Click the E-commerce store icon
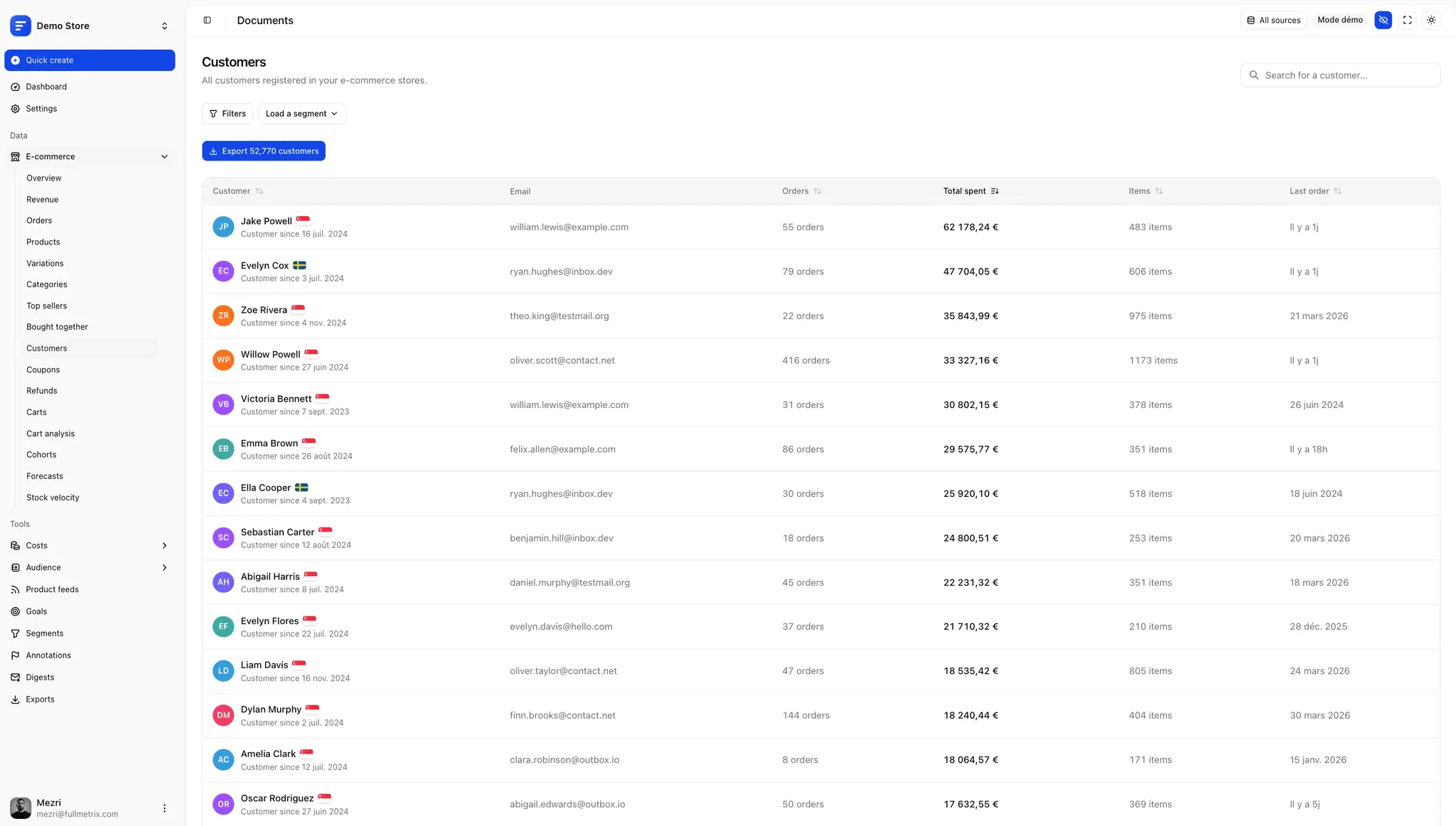Screen dimensions: 1456x826 click(16, 156)
